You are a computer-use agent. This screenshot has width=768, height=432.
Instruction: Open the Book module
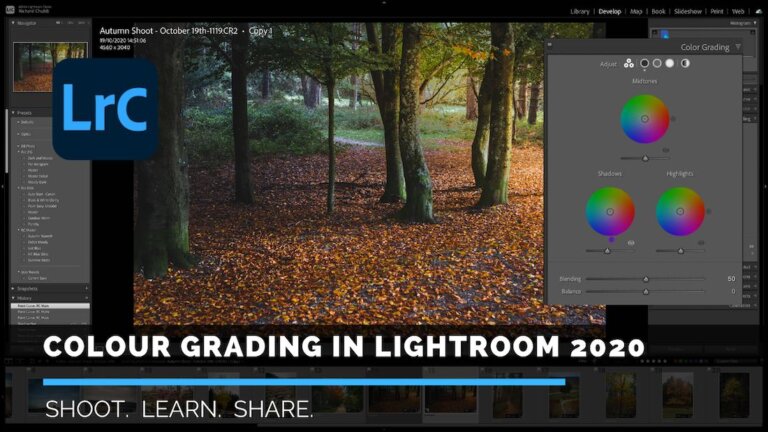point(658,11)
